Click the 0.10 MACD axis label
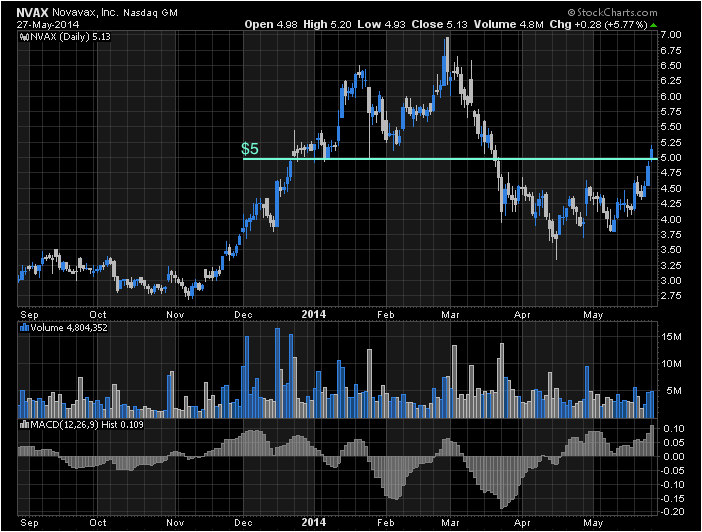 point(674,429)
